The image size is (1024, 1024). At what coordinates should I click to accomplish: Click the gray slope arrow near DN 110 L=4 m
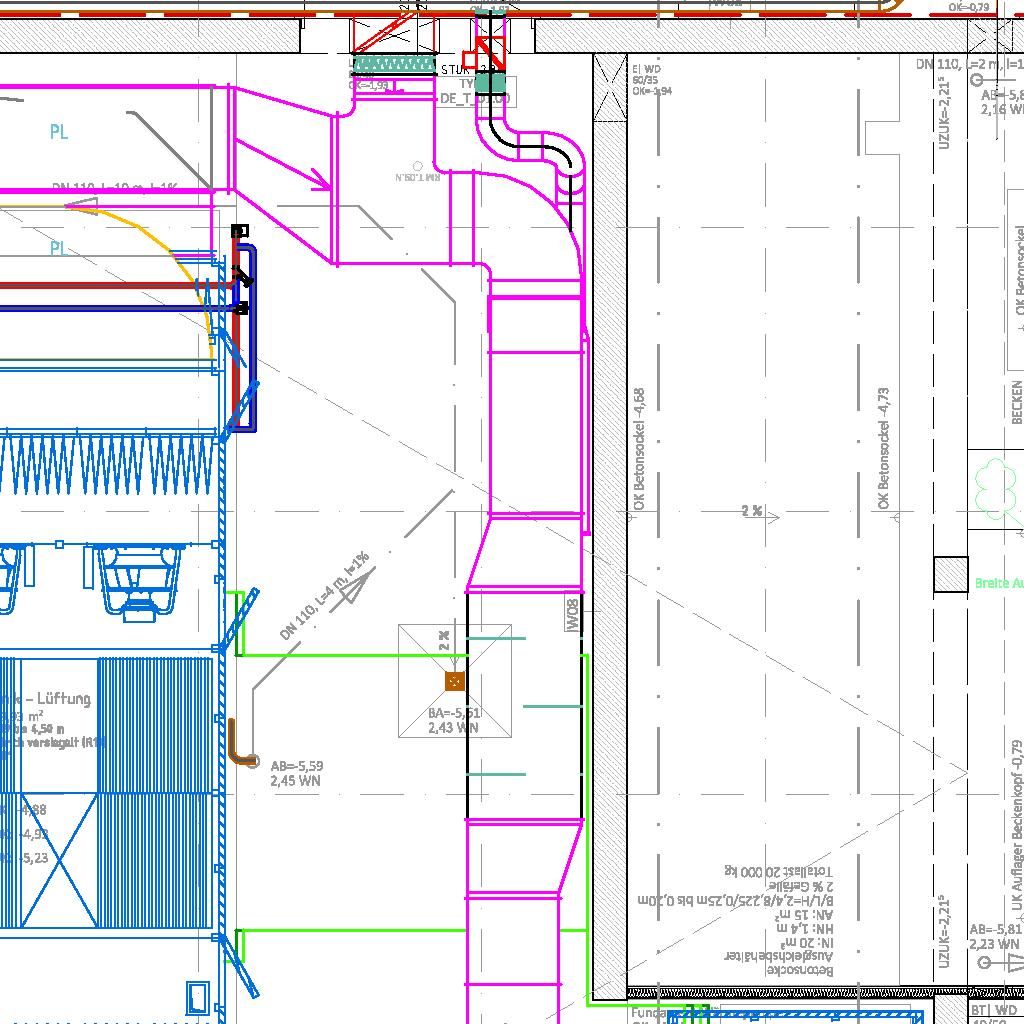coord(353,590)
